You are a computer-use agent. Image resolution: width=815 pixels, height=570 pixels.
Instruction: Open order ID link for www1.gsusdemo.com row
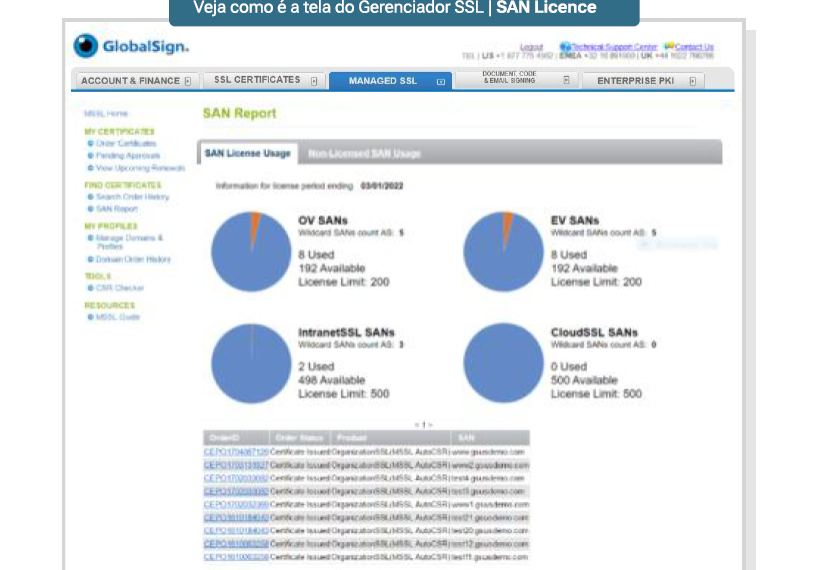tap(236, 505)
